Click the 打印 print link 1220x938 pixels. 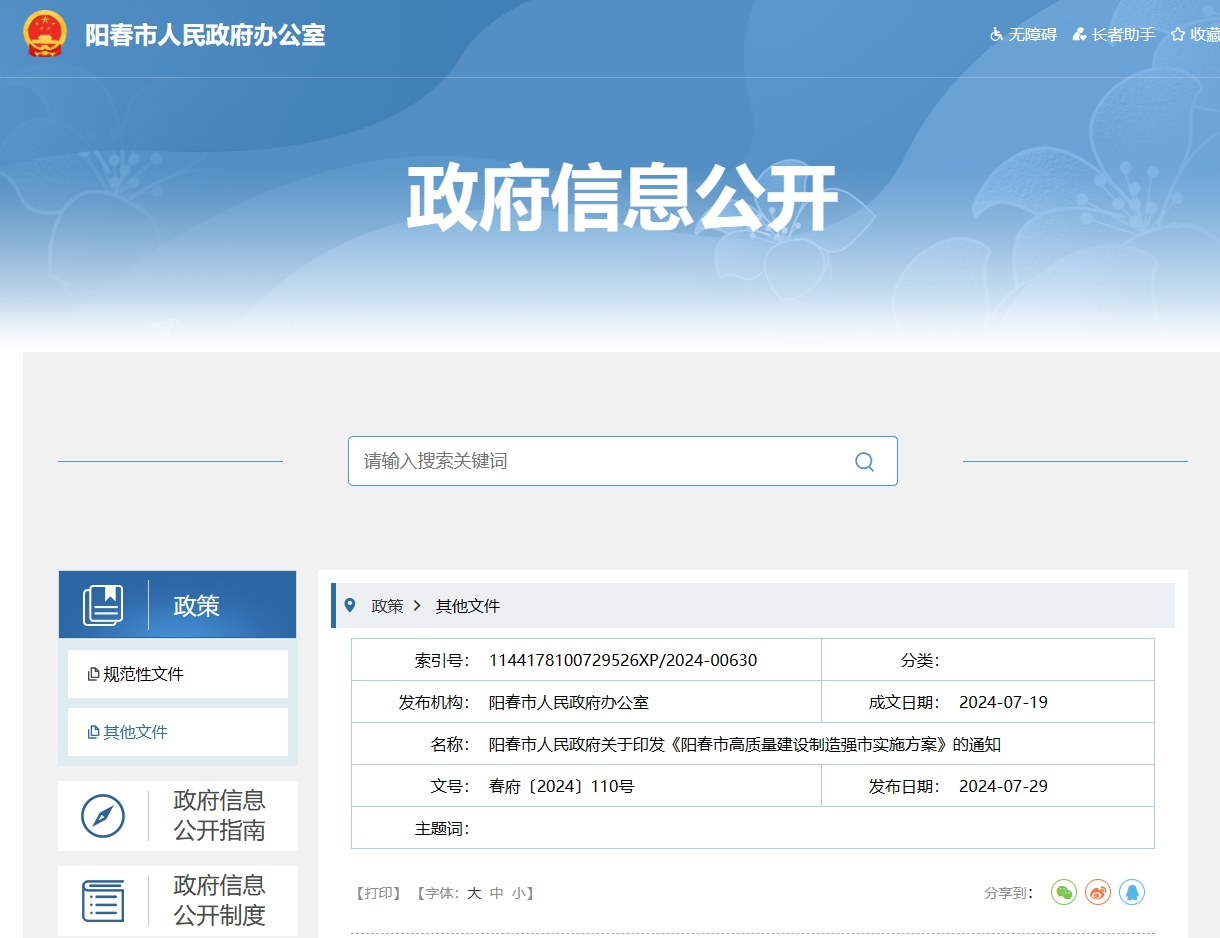(x=378, y=893)
